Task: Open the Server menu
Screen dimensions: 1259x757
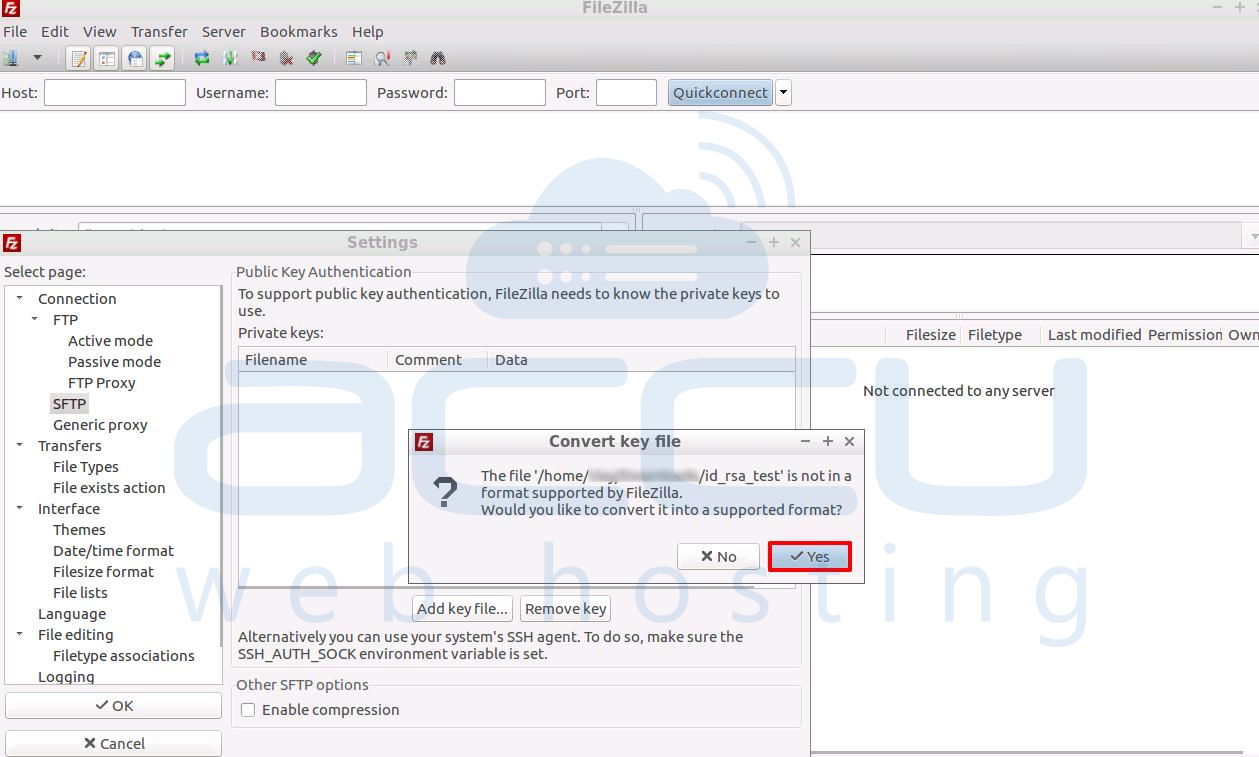Action: tap(224, 32)
